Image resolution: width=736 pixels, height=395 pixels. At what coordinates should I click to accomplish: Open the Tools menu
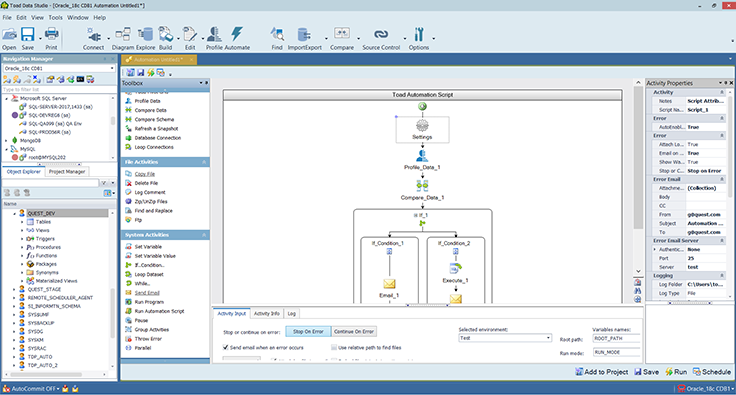tap(55, 17)
